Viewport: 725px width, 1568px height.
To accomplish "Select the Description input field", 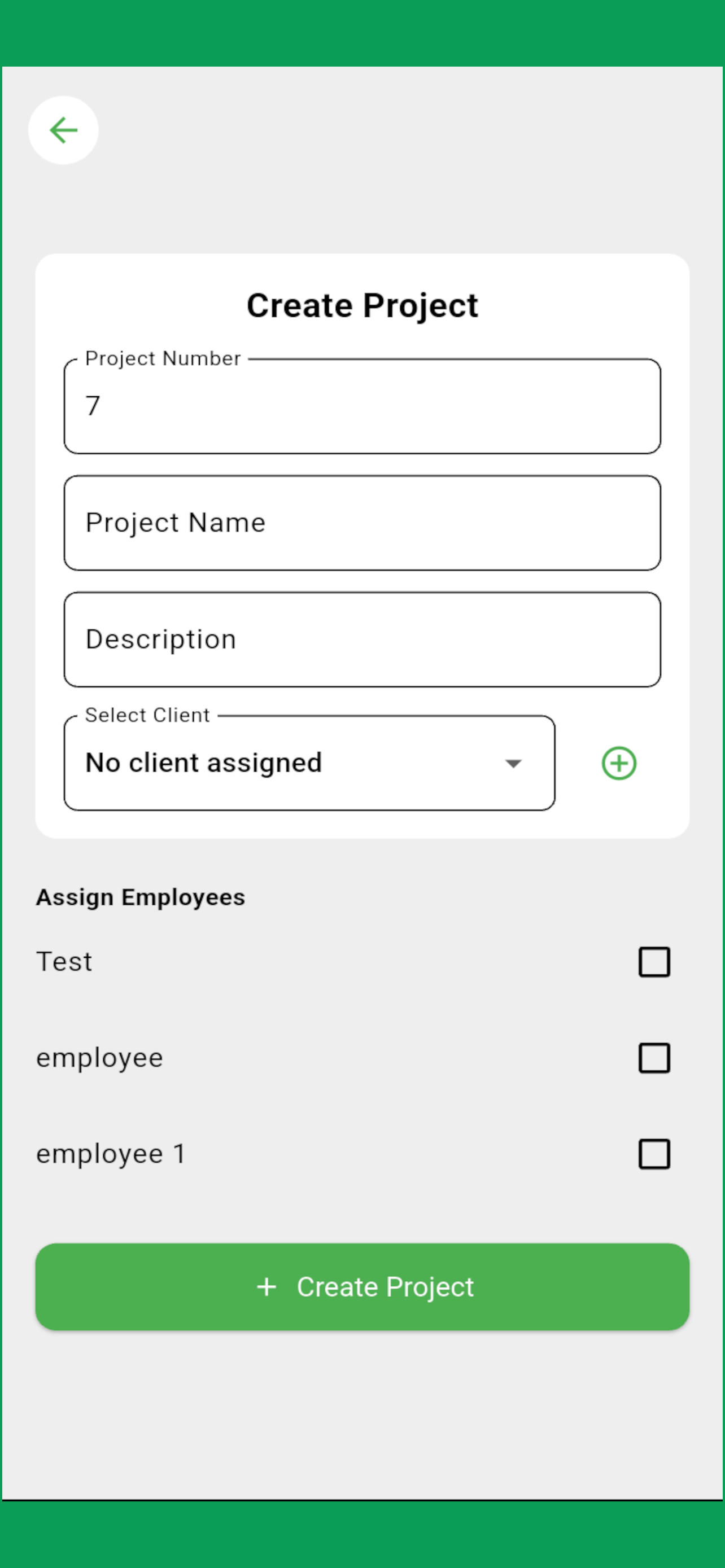I will tap(362, 640).
